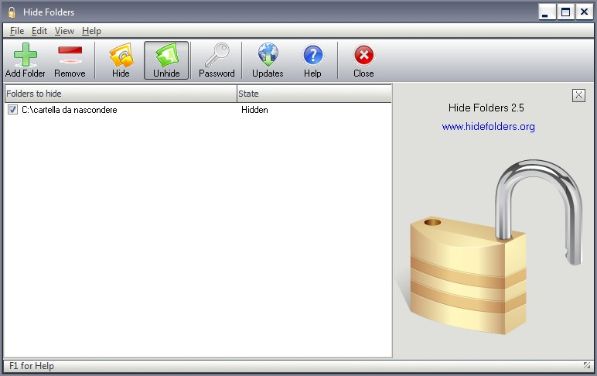Screen dimensions: 597x376
Task: Toggle the checkbox for C:\cartella da nascondere
Action: tap(13, 110)
